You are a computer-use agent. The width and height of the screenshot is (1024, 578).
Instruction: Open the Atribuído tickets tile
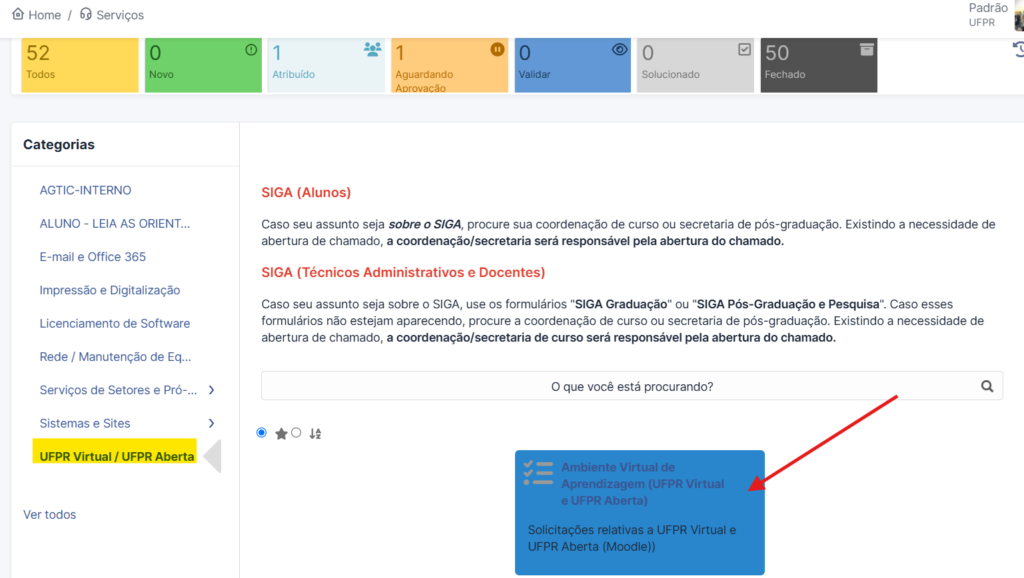[326, 65]
